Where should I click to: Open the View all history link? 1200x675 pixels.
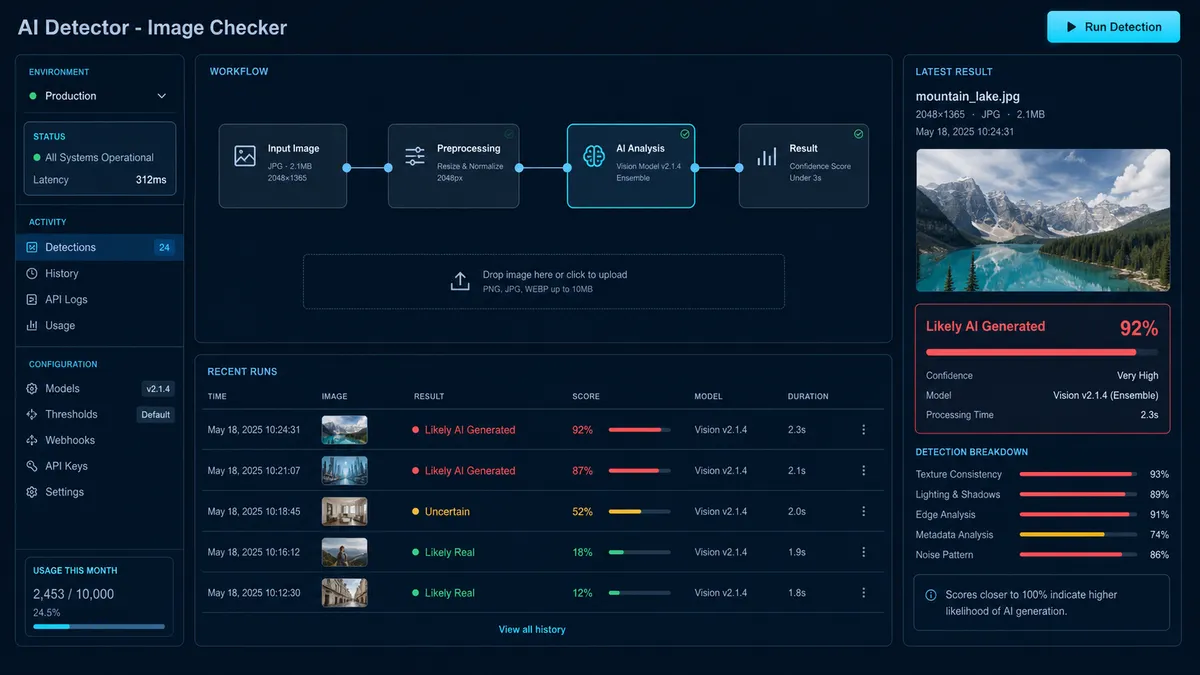coord(532,630)
